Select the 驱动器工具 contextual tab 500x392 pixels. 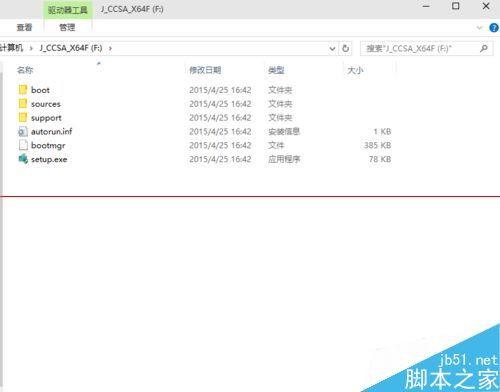(68, 10)
